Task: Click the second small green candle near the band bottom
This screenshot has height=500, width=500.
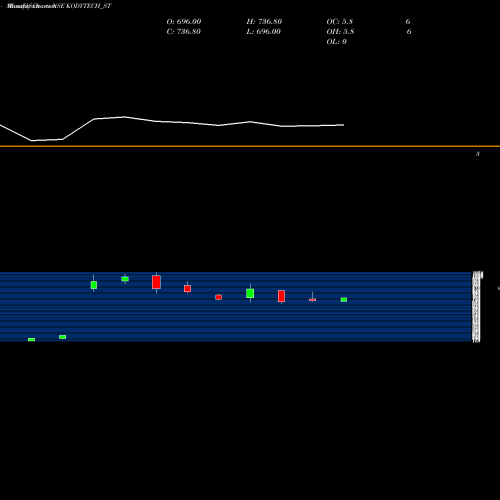Action: coord(62,337)
